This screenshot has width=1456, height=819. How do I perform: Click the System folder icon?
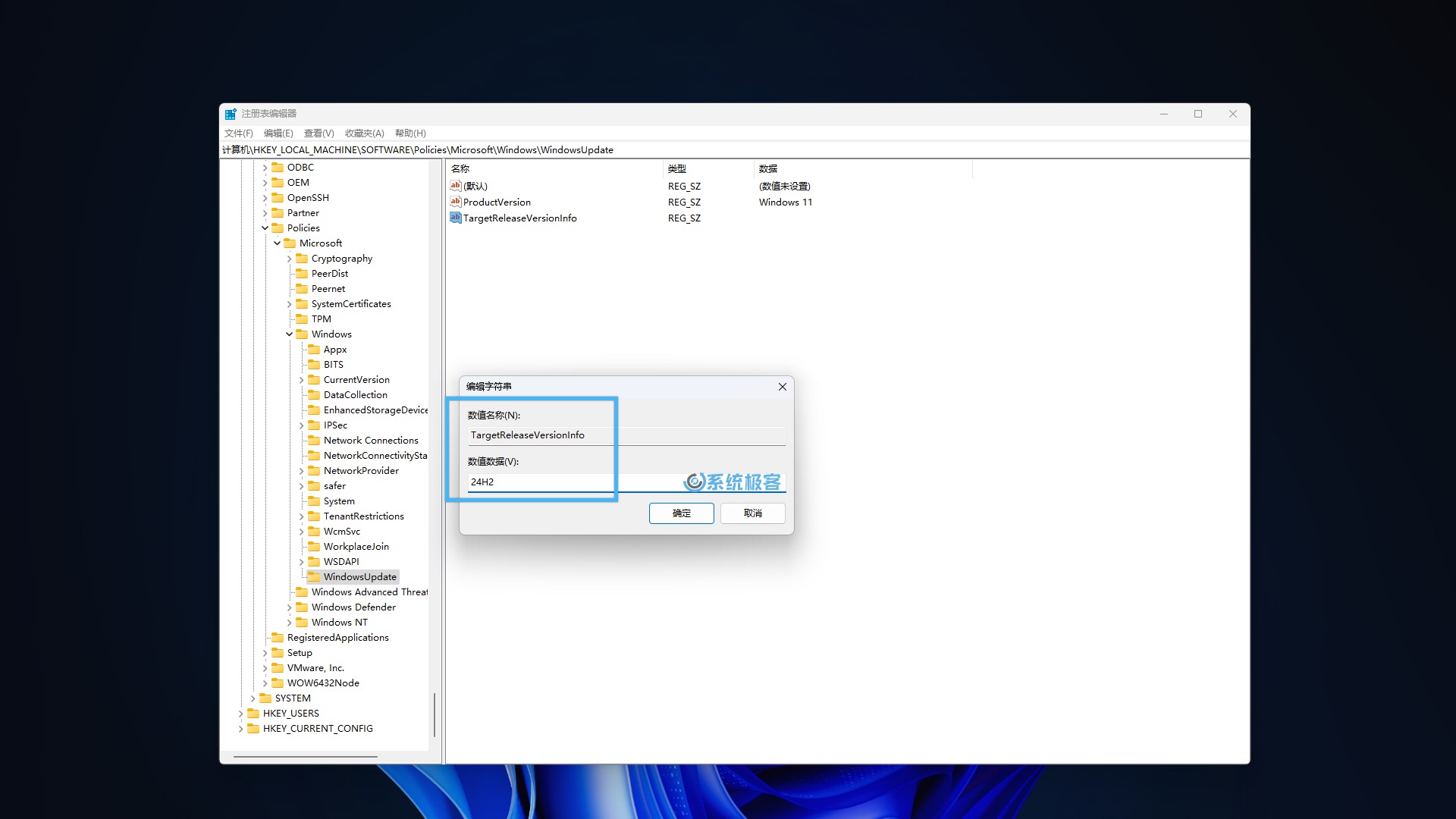(314, 501)
